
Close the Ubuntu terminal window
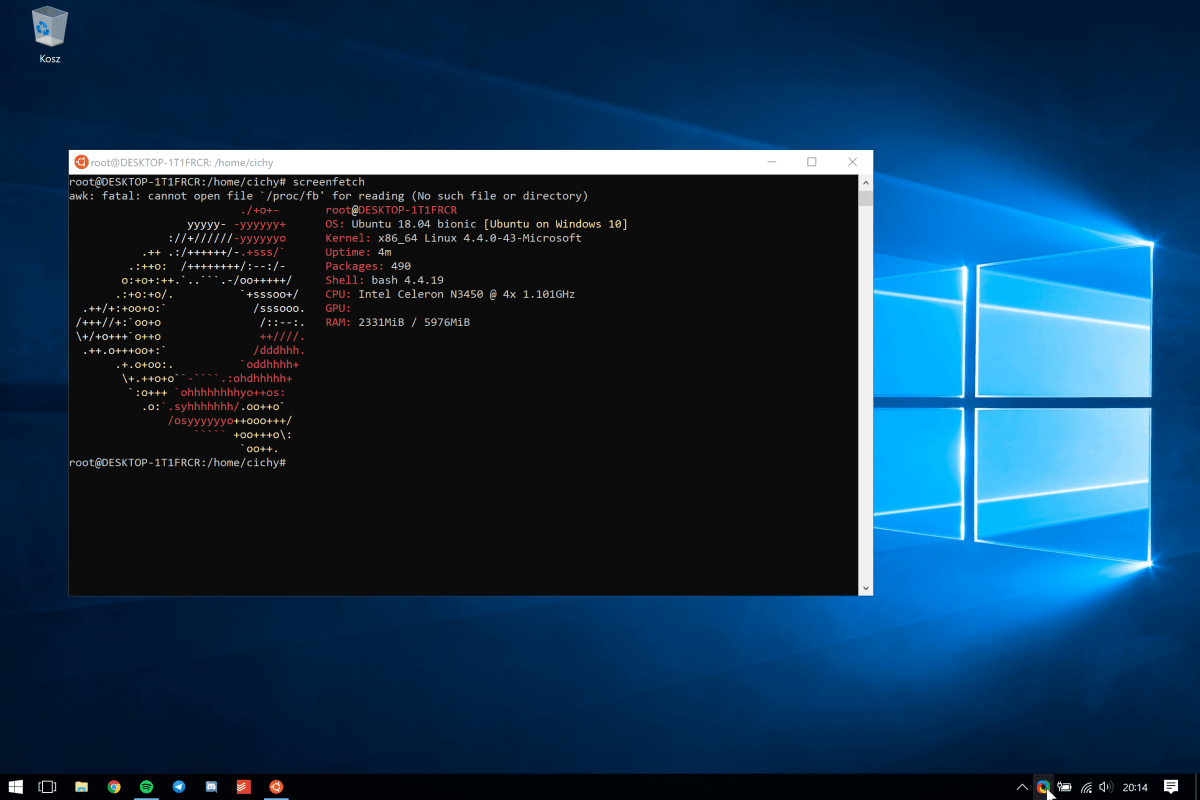[852, 162]
